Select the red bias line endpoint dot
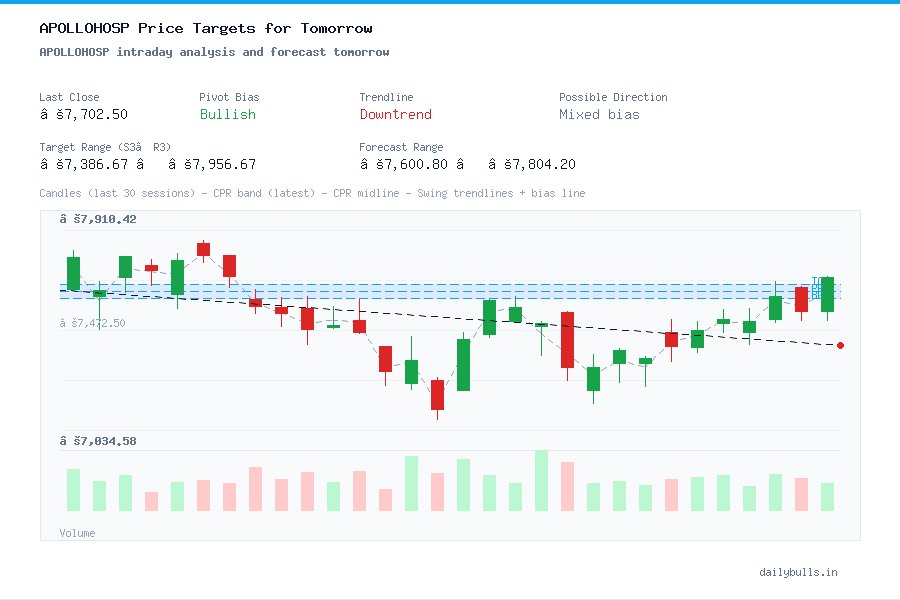Image resolution: width=900 pixels, height=600 pixels. click(840, 345)
